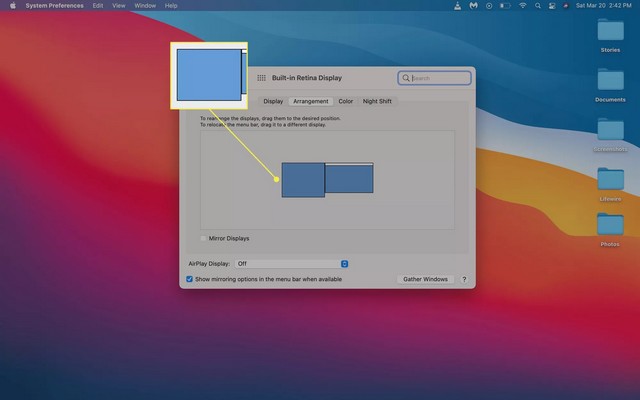Open the Apple menu
Viewport: 640px width, 400px height.
(x=13, y=5)
